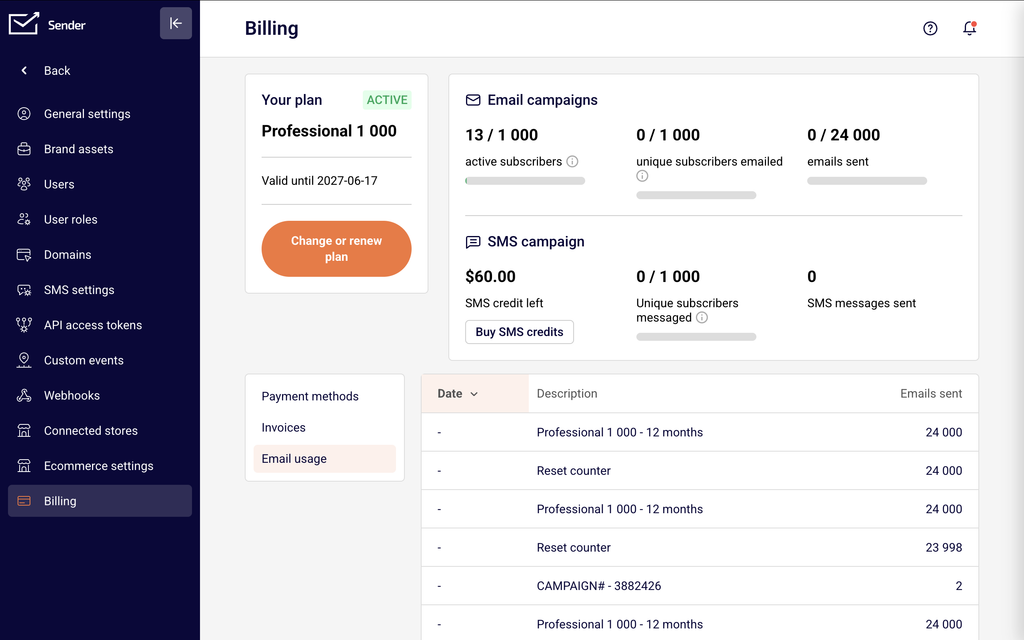Click the Users group icon
Viewport: 1024px width, 640px height.
pyautogui.click(x=24, y=184)
